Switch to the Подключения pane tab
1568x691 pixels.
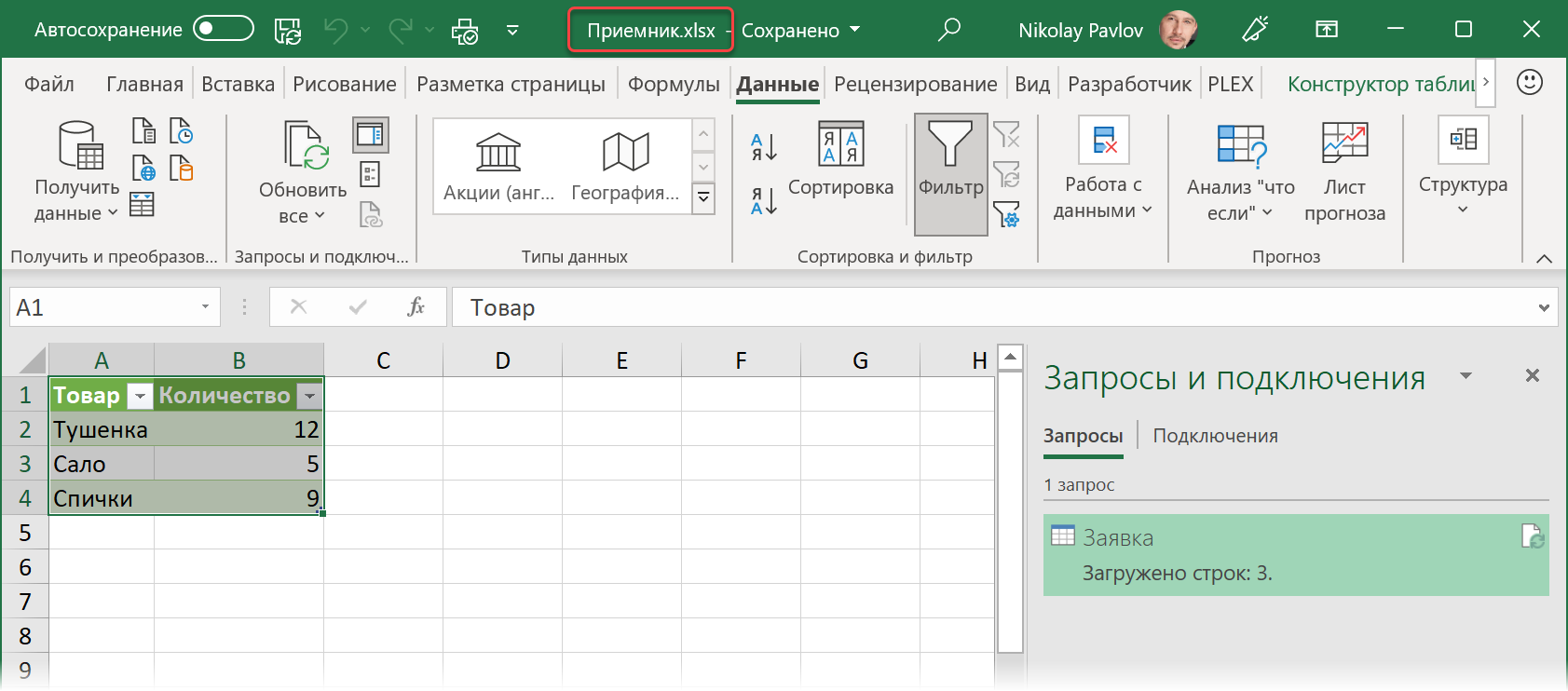point(1215,436)
